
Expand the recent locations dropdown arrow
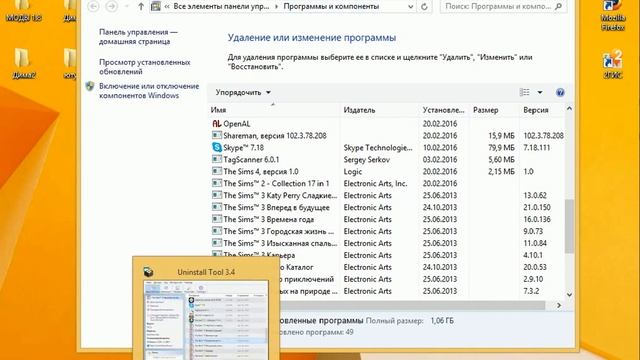(127, 7)
